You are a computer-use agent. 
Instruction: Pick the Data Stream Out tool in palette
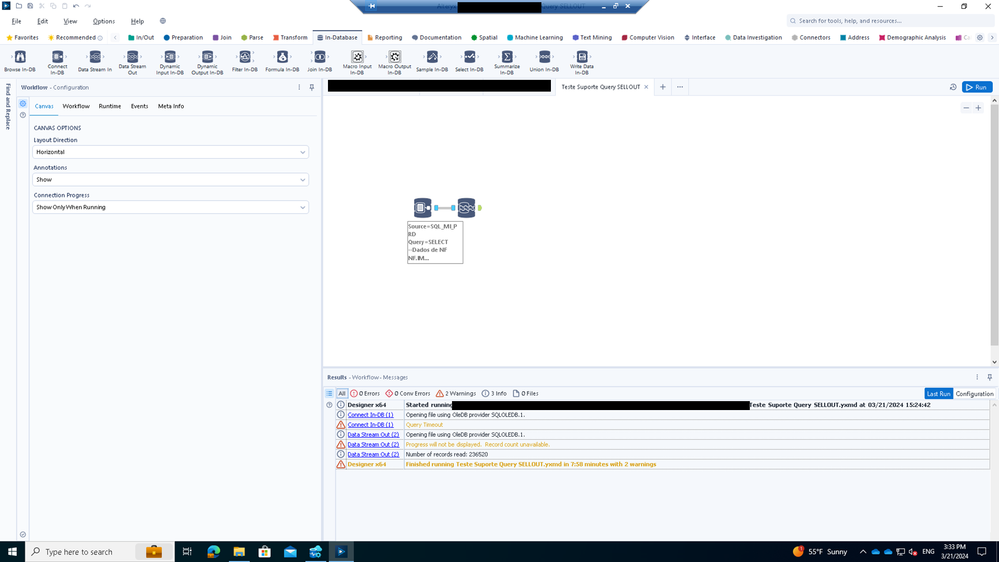tap(133, 62)
